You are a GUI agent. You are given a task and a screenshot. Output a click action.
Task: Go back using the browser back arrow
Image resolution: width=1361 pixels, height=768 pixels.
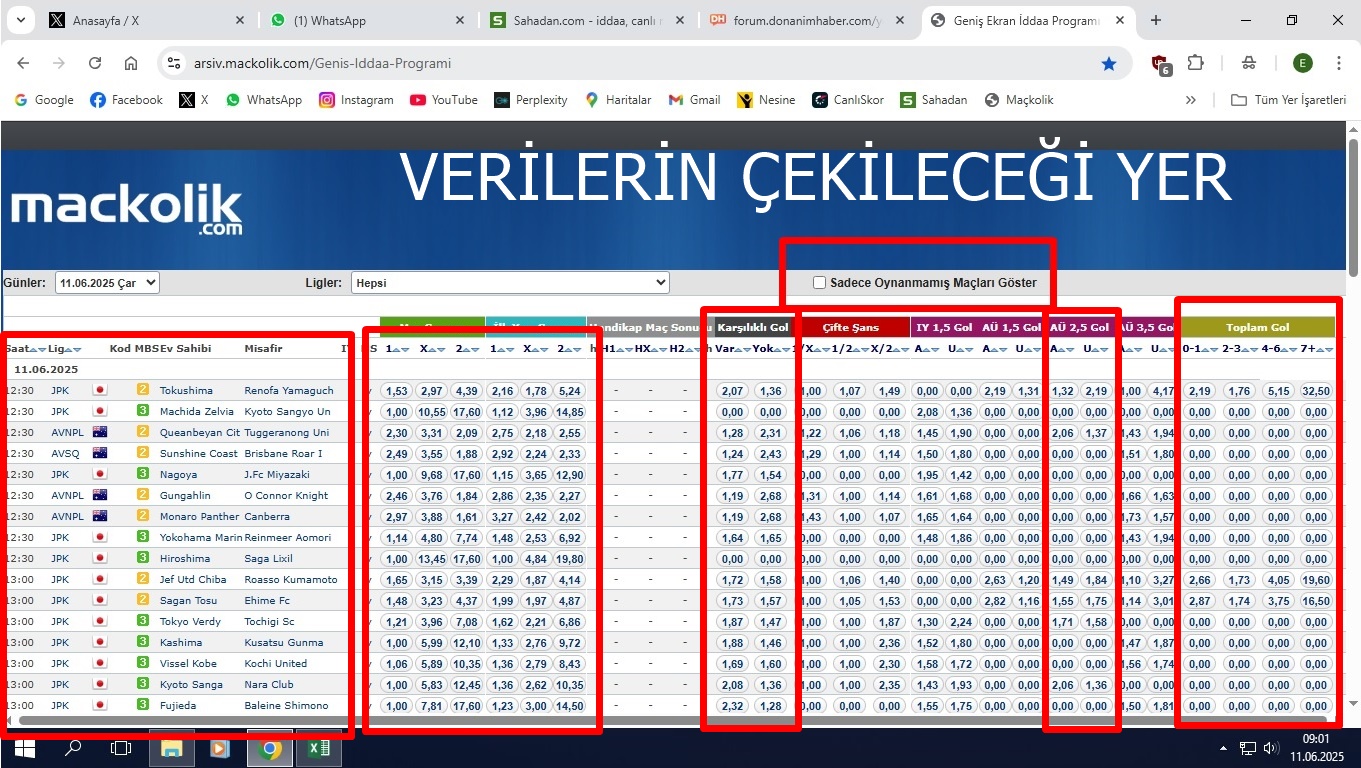pyautogui.click(x=23, y=63)
